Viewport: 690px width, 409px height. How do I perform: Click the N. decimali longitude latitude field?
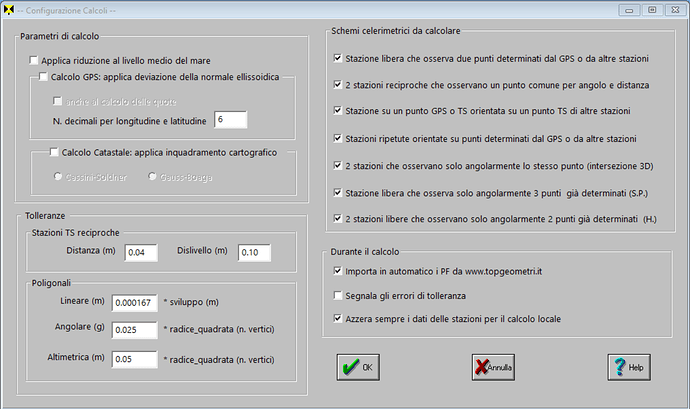click(x=229, y=120)
